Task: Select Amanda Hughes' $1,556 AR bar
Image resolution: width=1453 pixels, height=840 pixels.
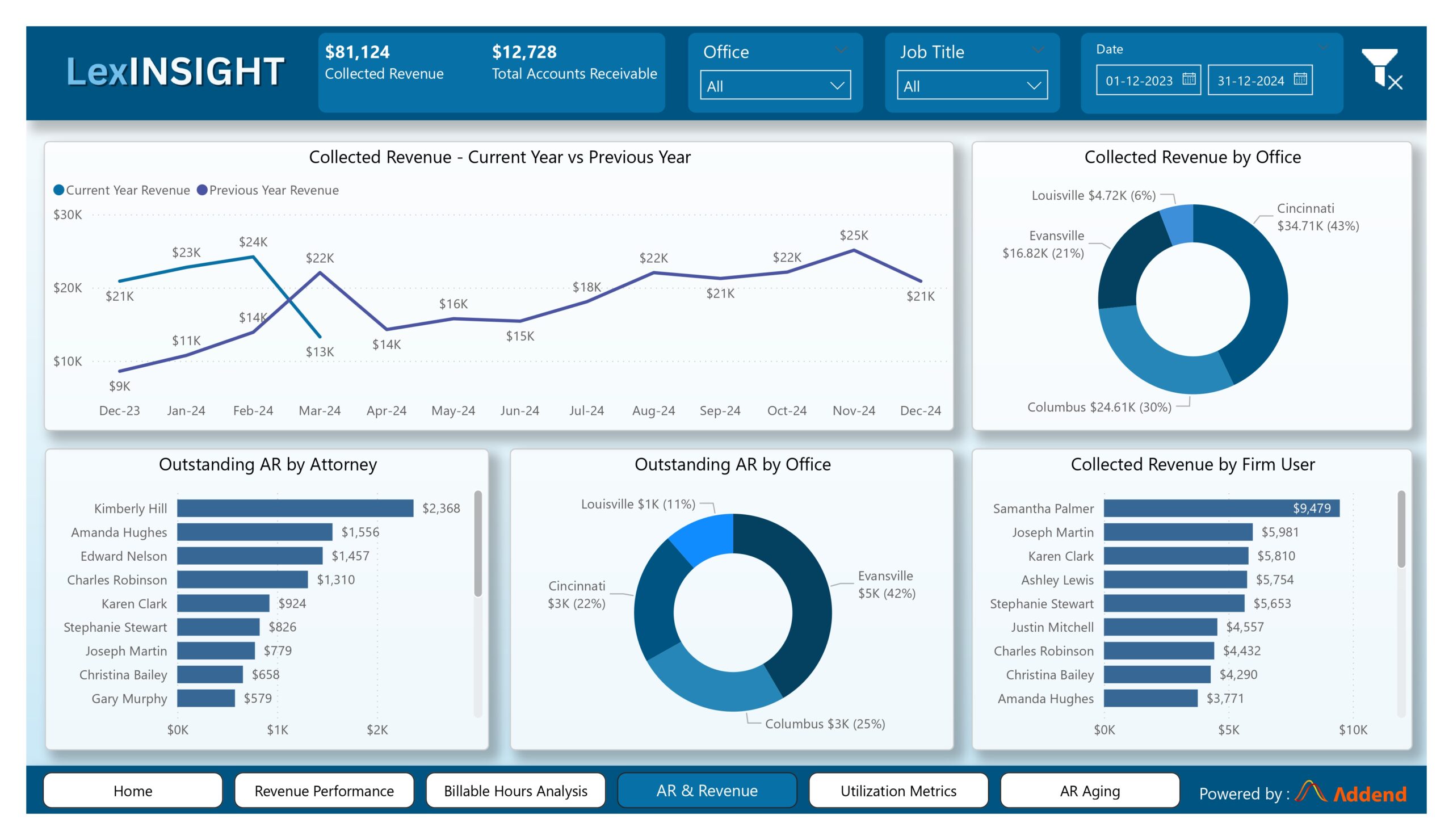Action: [255, 532]
